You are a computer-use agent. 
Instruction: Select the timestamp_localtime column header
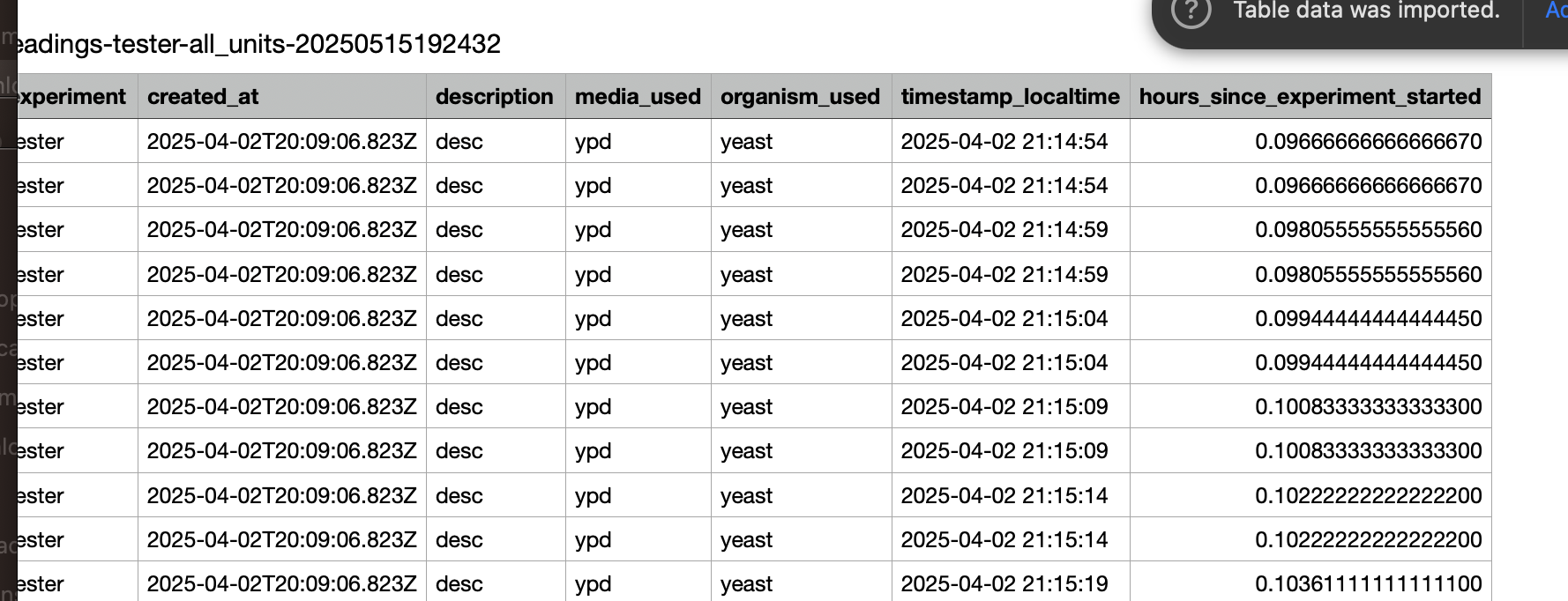[1011, 97]
